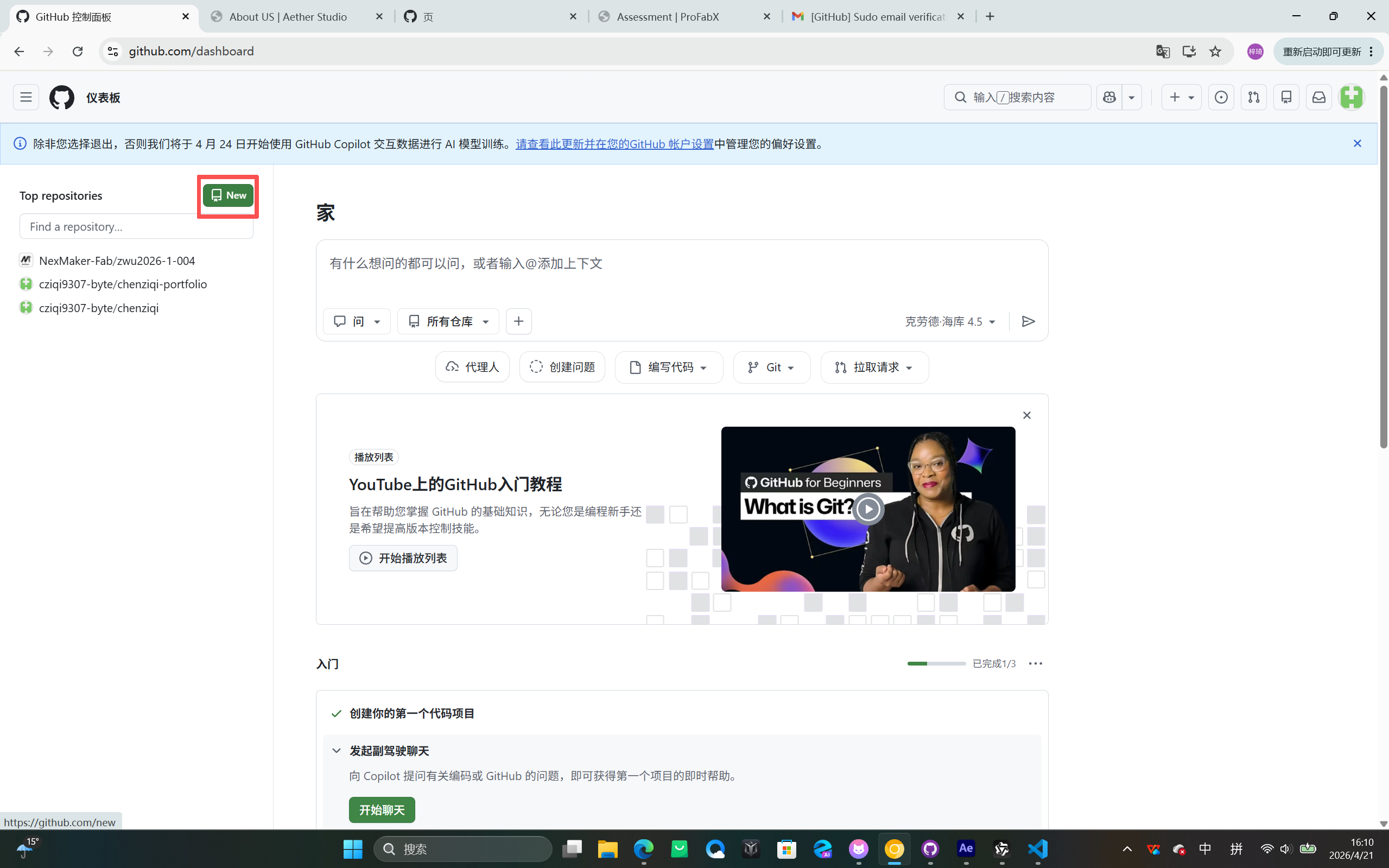Image resolution: width=1389 pixels, height=868 pixels.
Task: Dismiss the Copilot AI training banner
Action: (x=1357, y=143)
